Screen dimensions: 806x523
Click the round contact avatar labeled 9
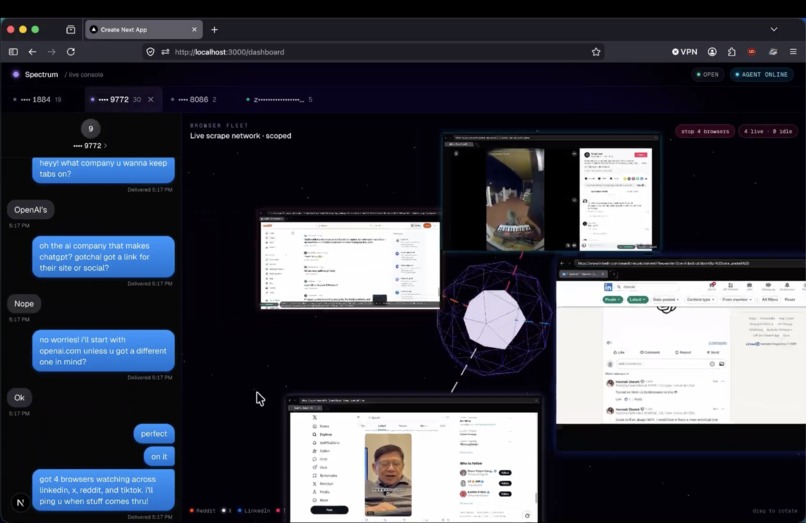click(x=90, y=129)
